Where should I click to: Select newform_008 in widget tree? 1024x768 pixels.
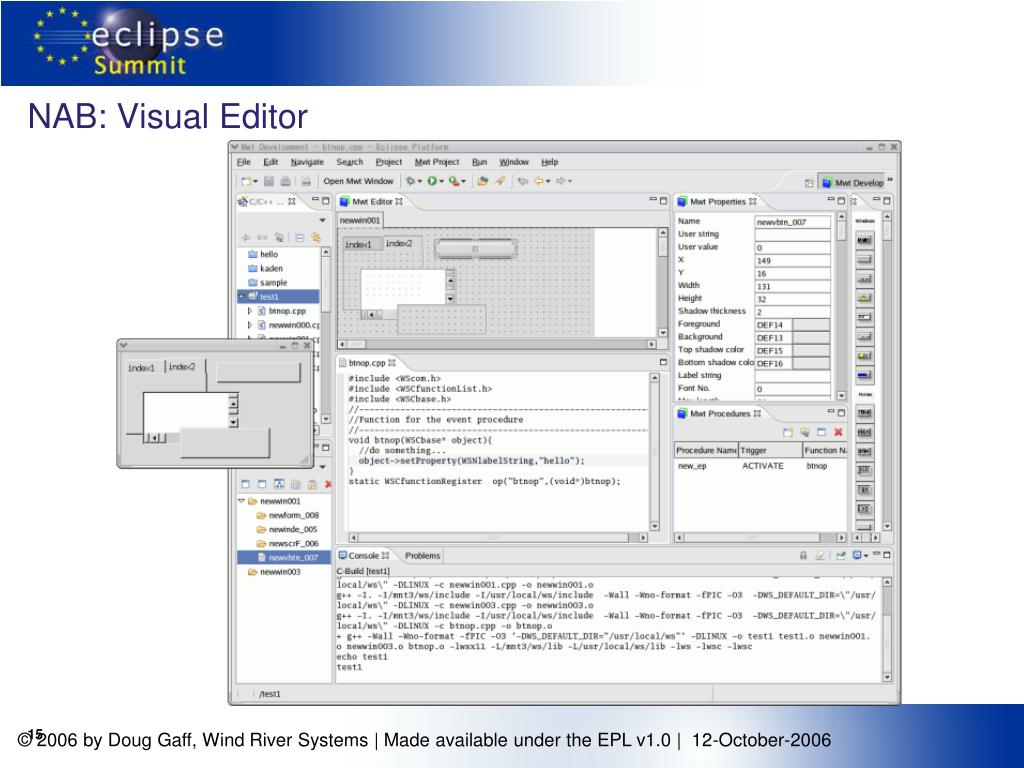[288, 515]
